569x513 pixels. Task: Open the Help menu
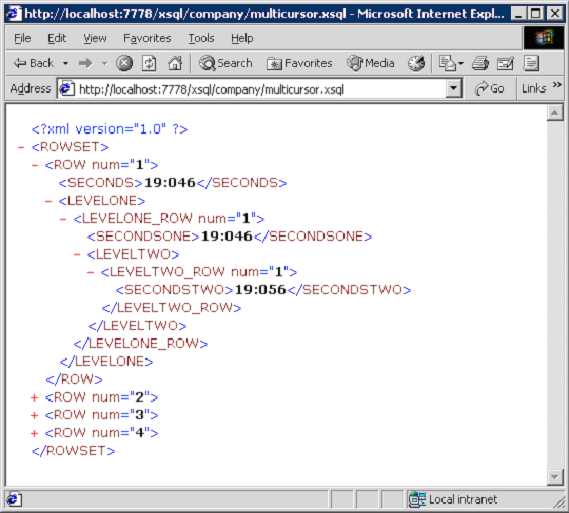[x=242, y=38]
